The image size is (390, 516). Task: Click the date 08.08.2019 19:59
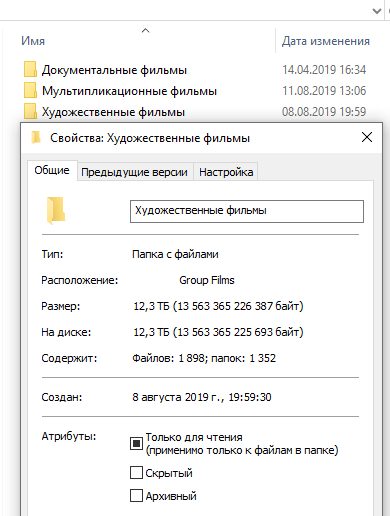(x=324, y=112)
